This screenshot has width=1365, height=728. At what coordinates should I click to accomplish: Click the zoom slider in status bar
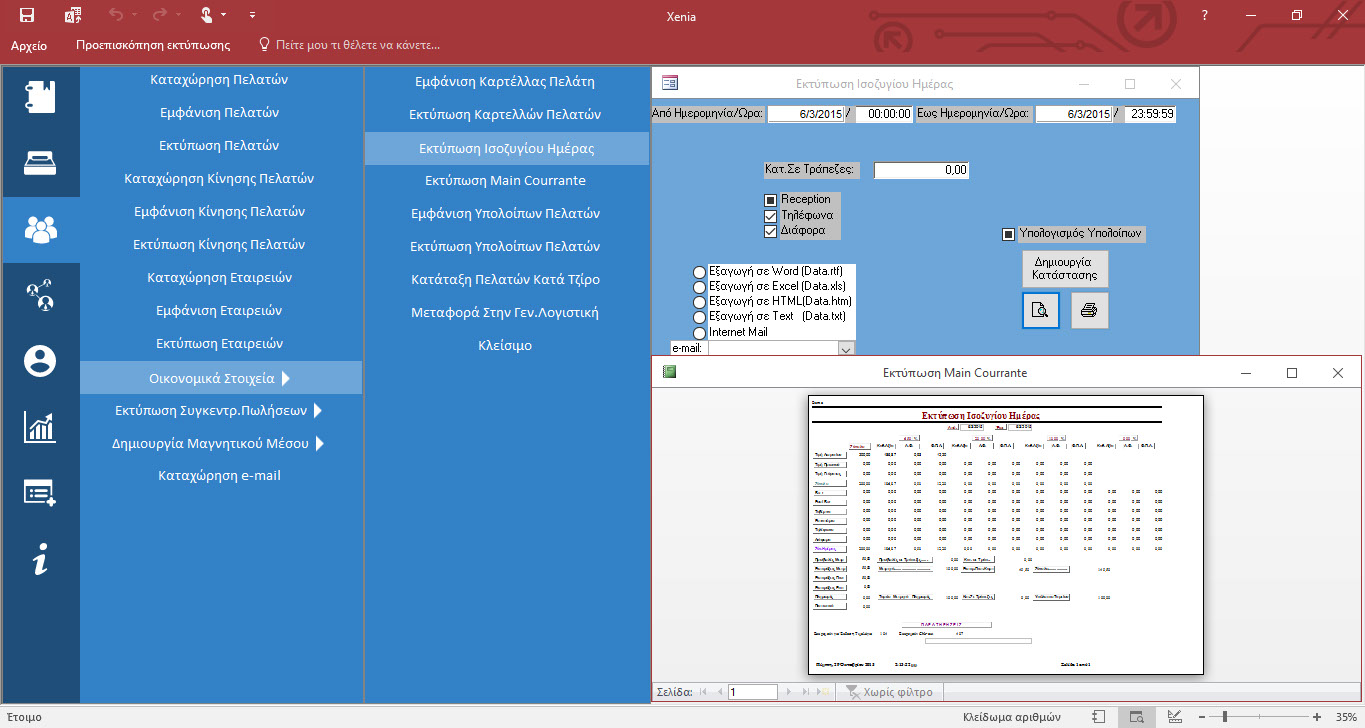[x=1225, y=717]
